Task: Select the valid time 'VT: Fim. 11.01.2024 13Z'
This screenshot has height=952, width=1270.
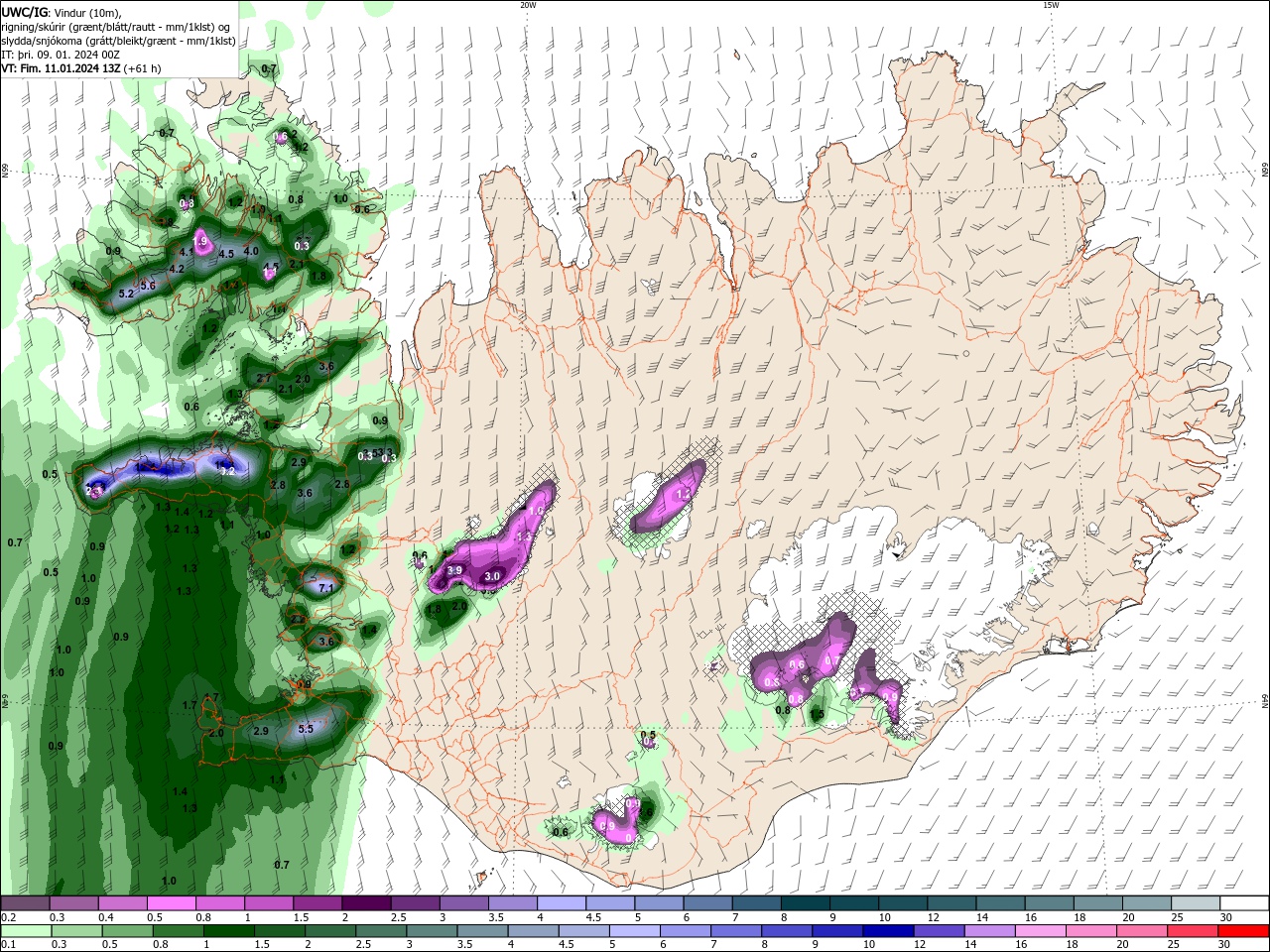Action: click(x=62, y=68)
